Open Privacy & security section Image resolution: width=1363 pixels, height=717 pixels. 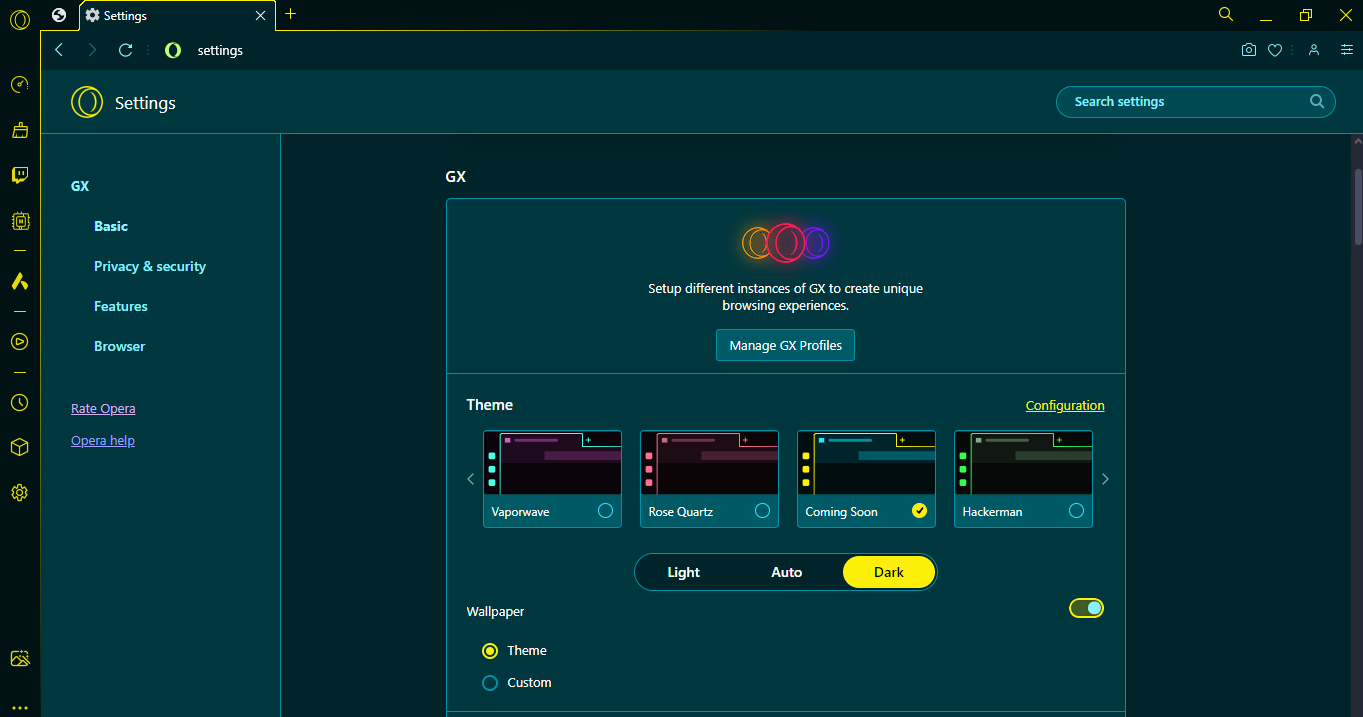click(x=150, y=266)
